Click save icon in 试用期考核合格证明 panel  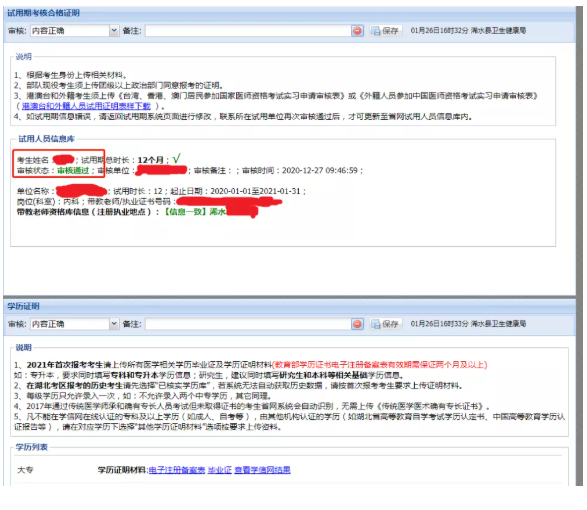[375, 31]
